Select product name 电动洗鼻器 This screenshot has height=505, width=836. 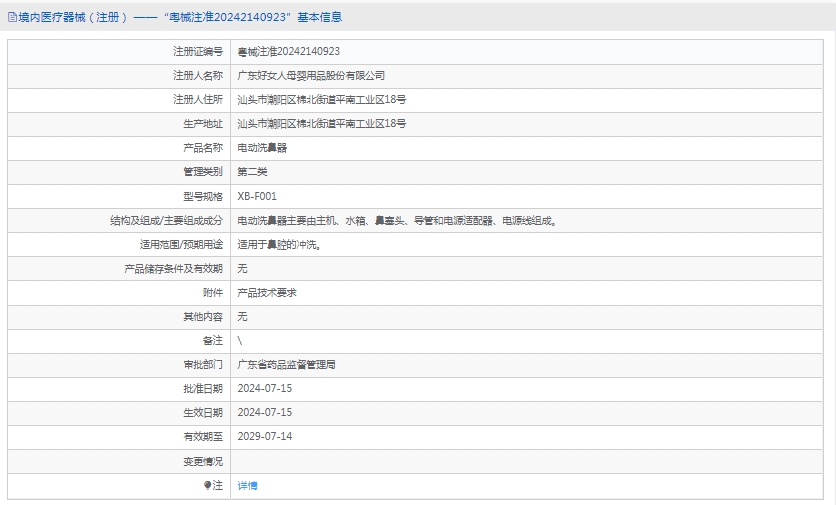262,147
